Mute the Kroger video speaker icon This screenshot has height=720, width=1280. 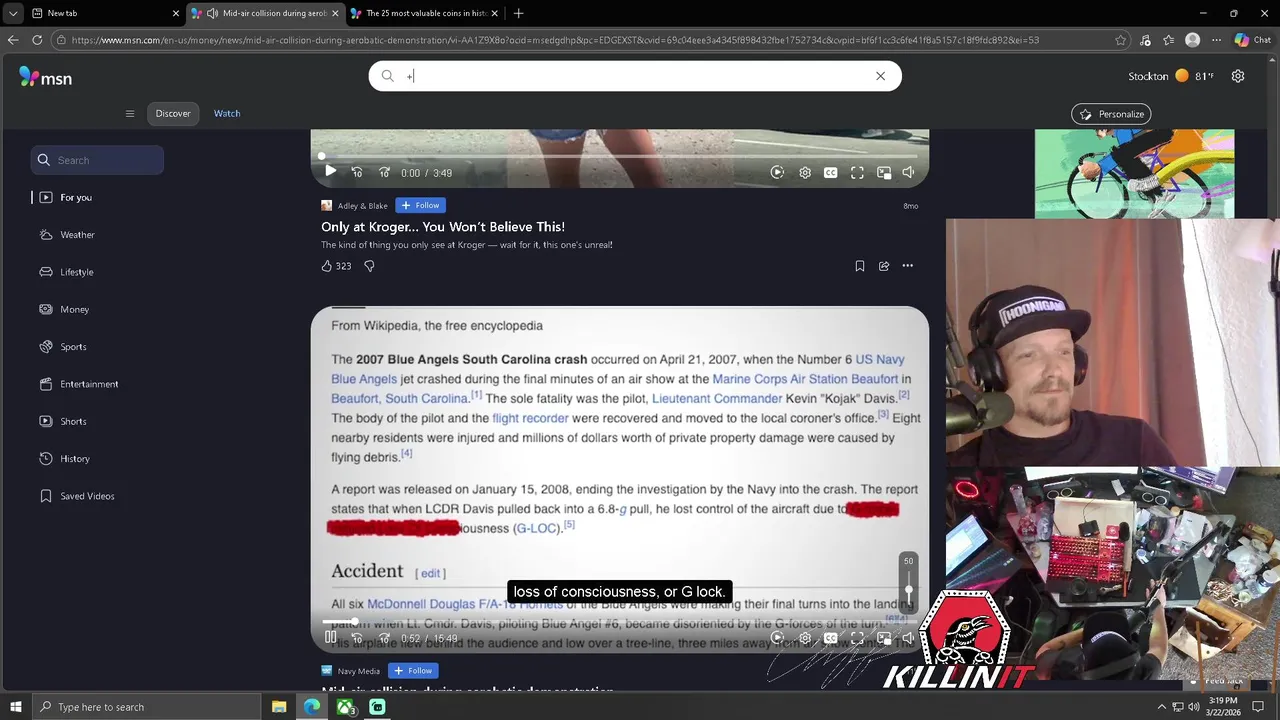[x=908, y=172]
